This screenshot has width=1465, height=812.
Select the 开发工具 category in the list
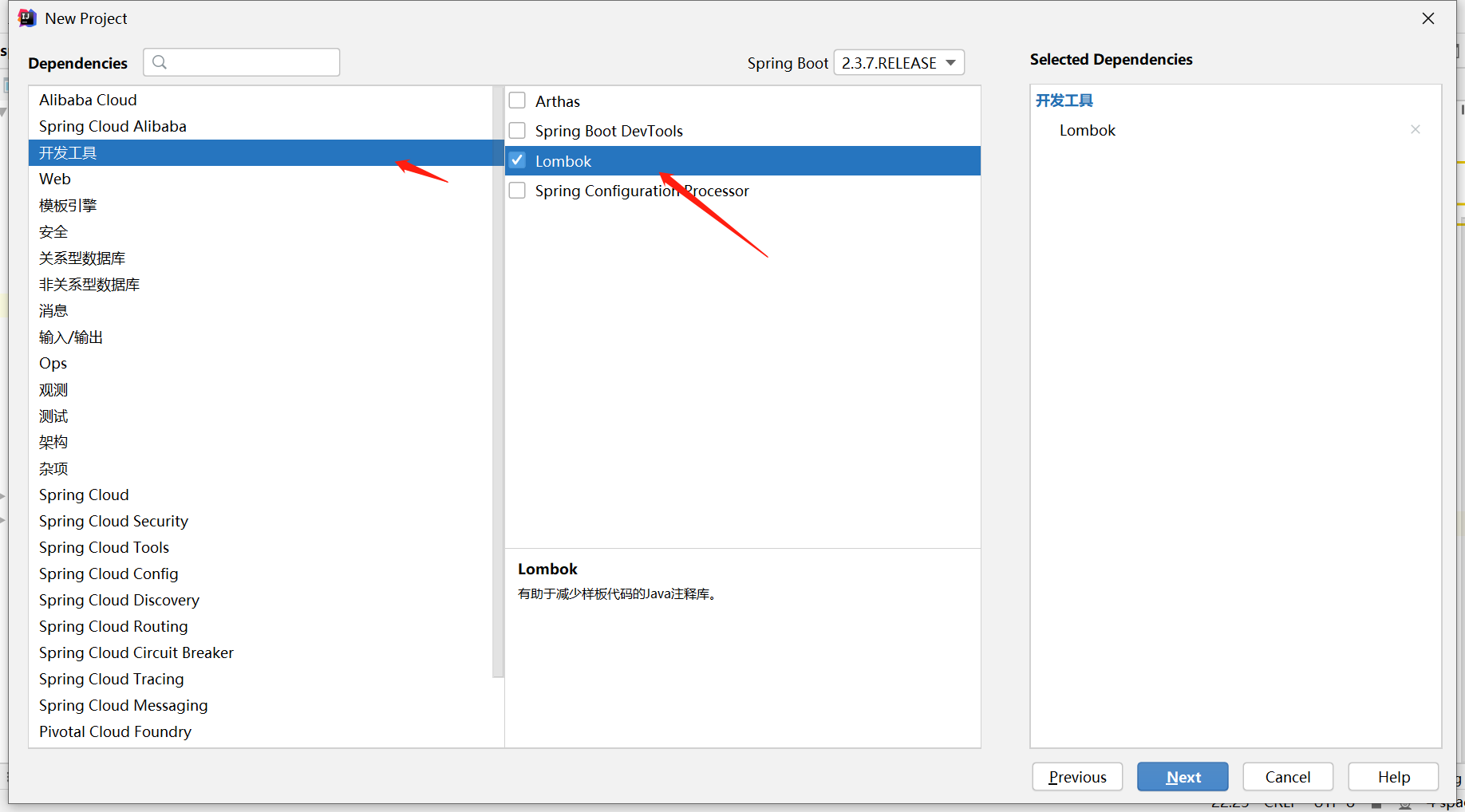261,152
